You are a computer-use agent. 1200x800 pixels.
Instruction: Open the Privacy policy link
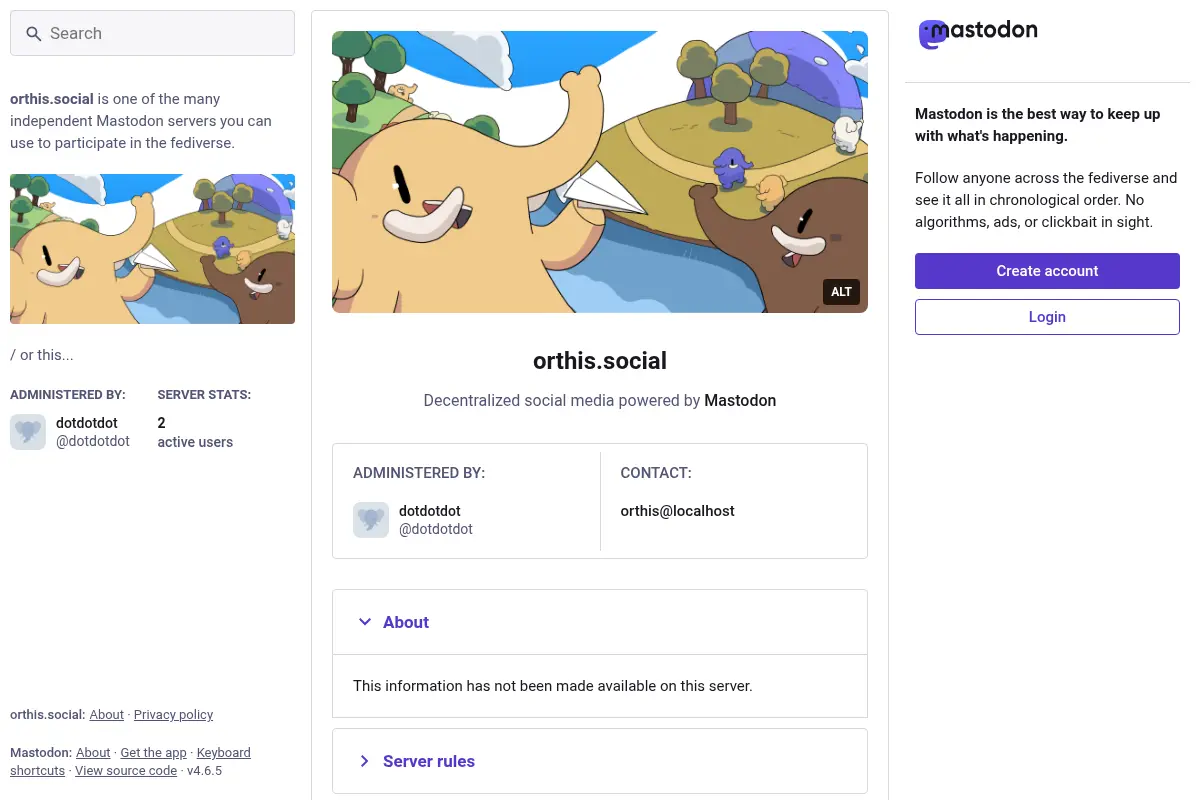point(173,715)
